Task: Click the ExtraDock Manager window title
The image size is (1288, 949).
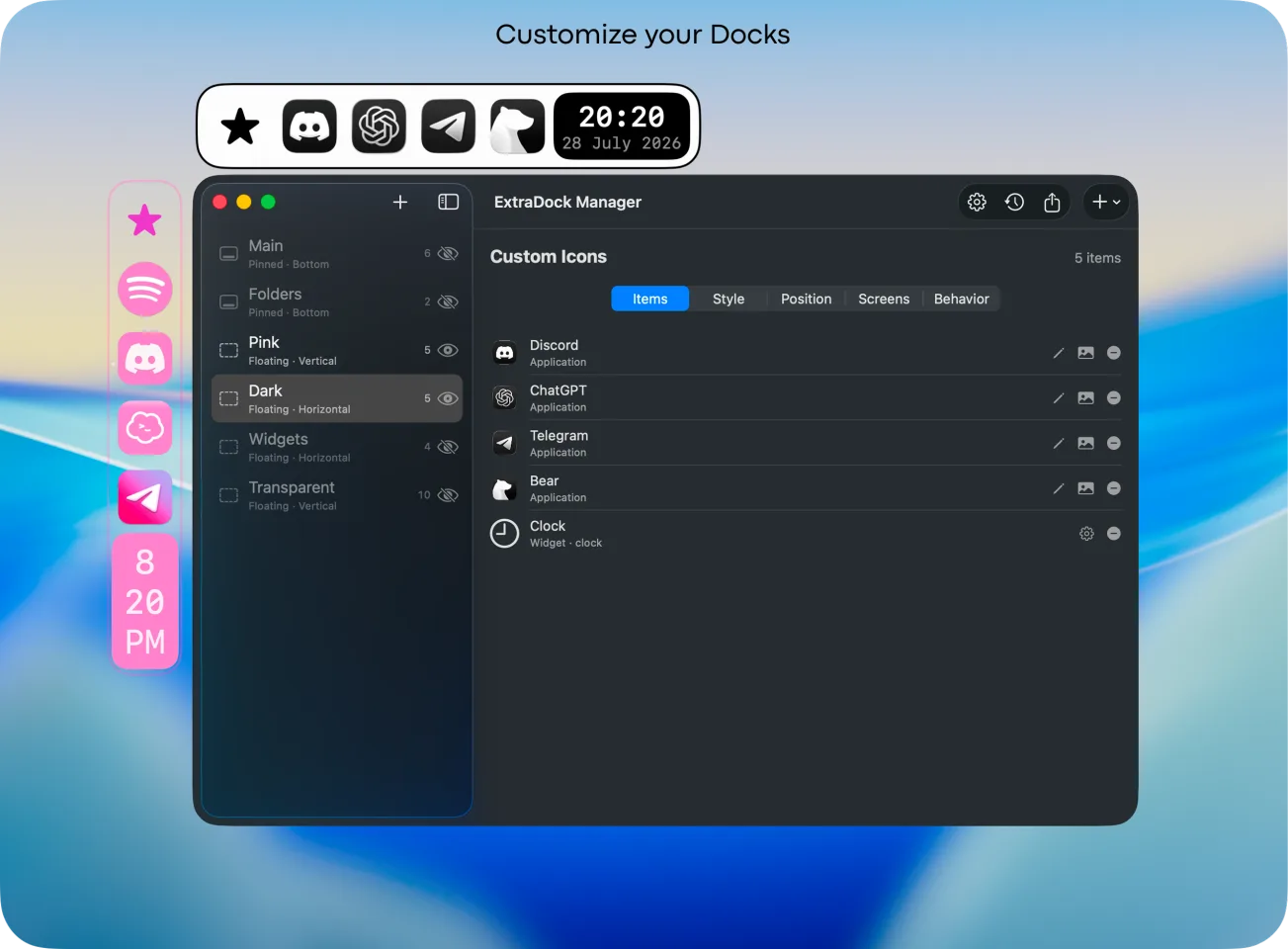Action: [567, 202]
